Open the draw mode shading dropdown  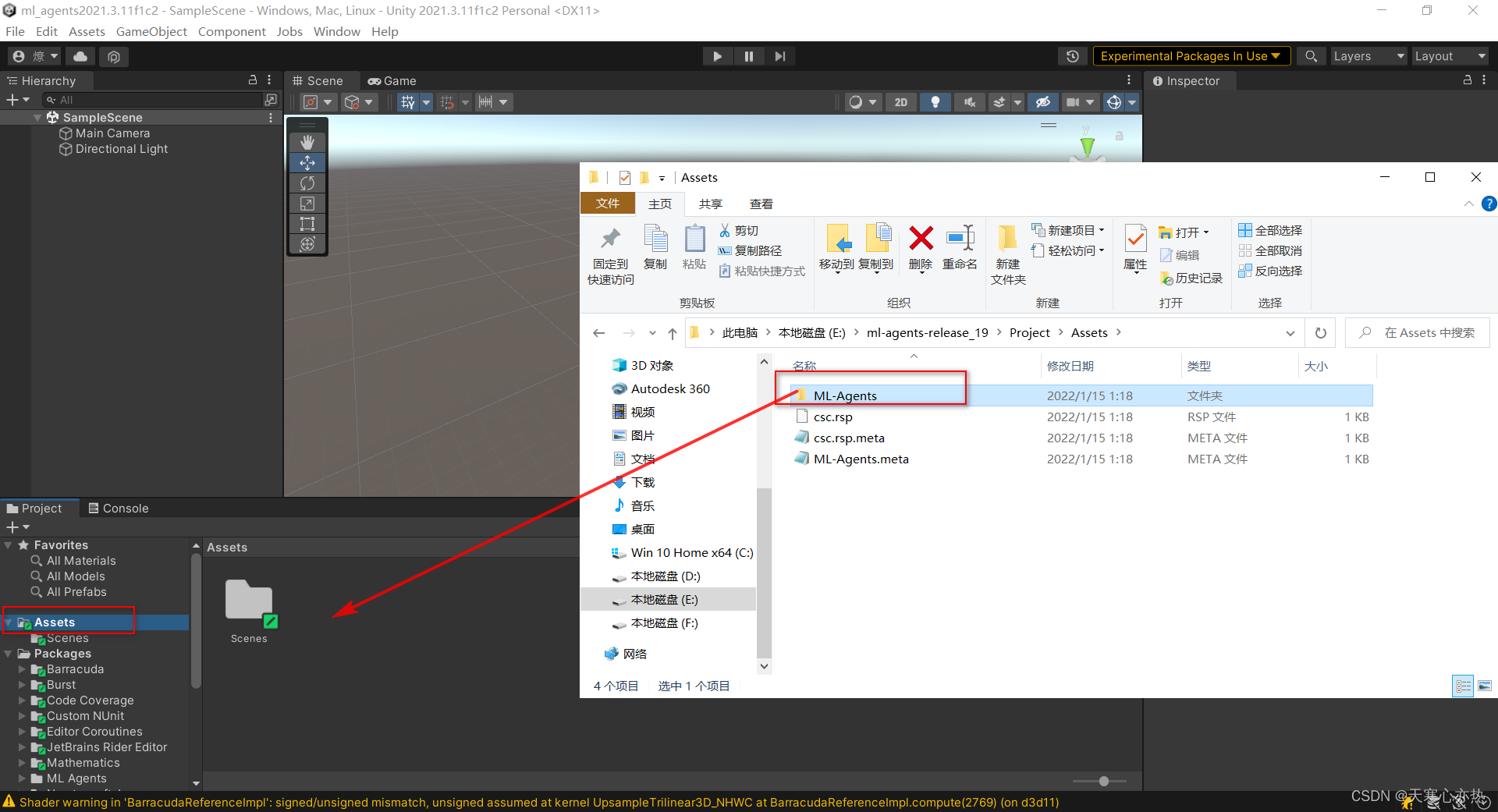pyautogui.click(x=863, y=102)
